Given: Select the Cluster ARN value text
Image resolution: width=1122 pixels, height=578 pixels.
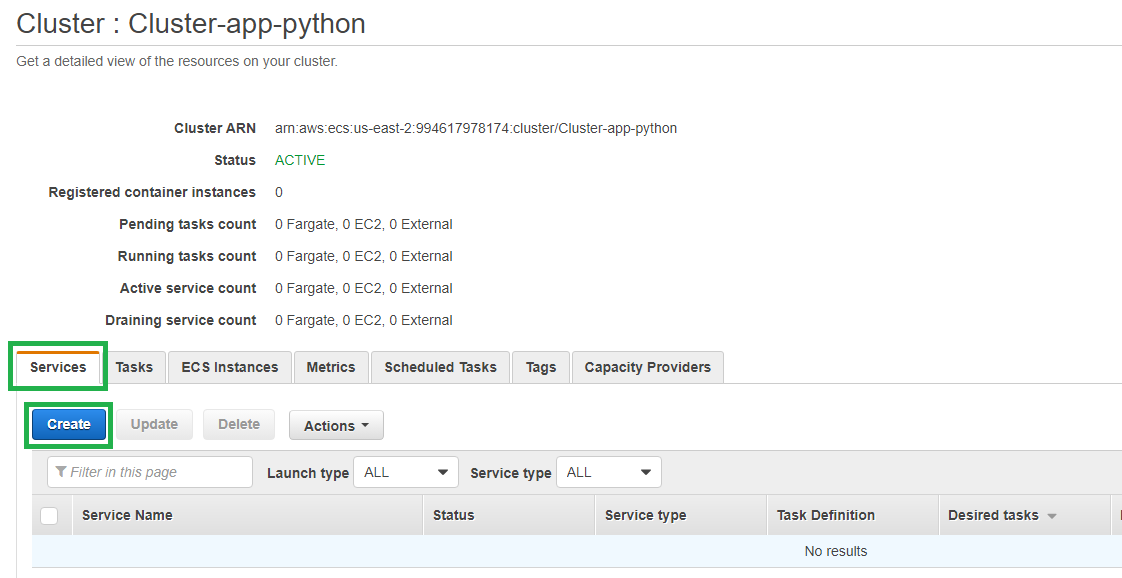Looking at the screenshot, I should pyautogui.click(x=476, y=129).
